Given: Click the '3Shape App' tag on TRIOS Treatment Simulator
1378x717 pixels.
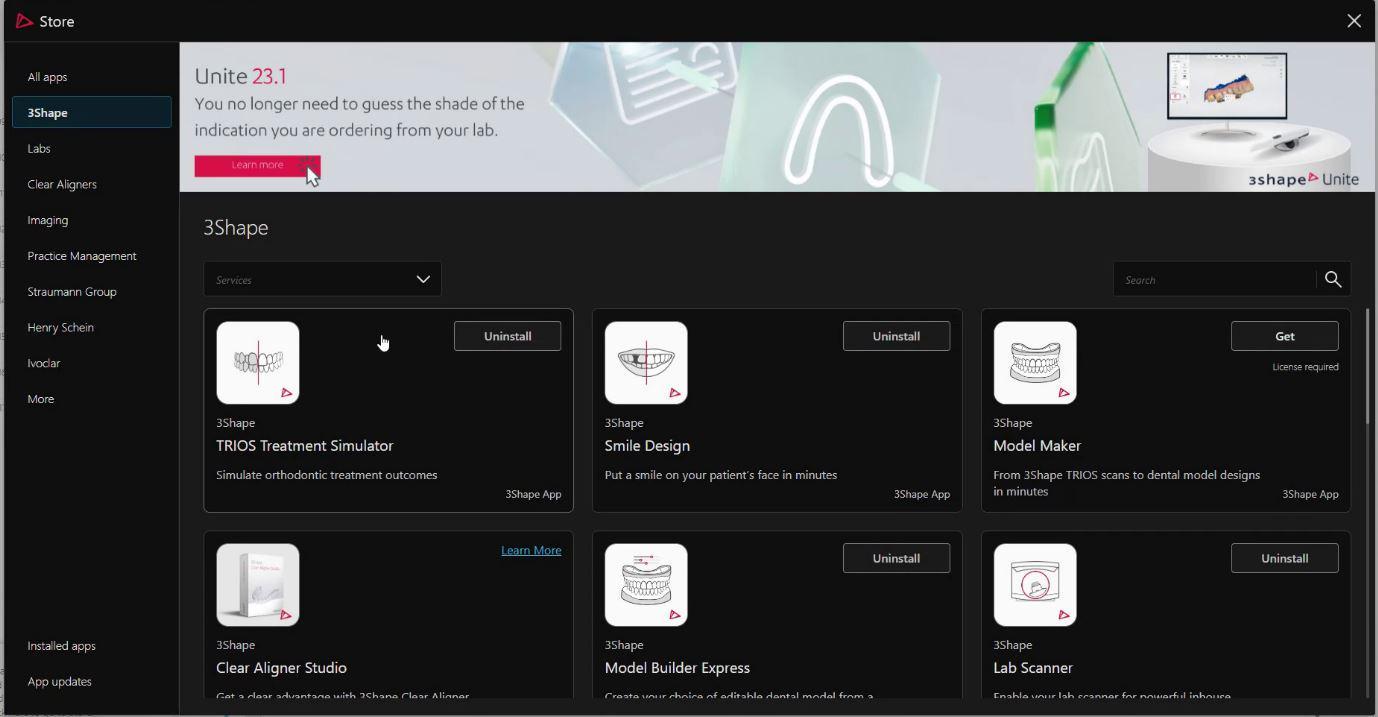Looking at the screenshot, I should (533, 494).
